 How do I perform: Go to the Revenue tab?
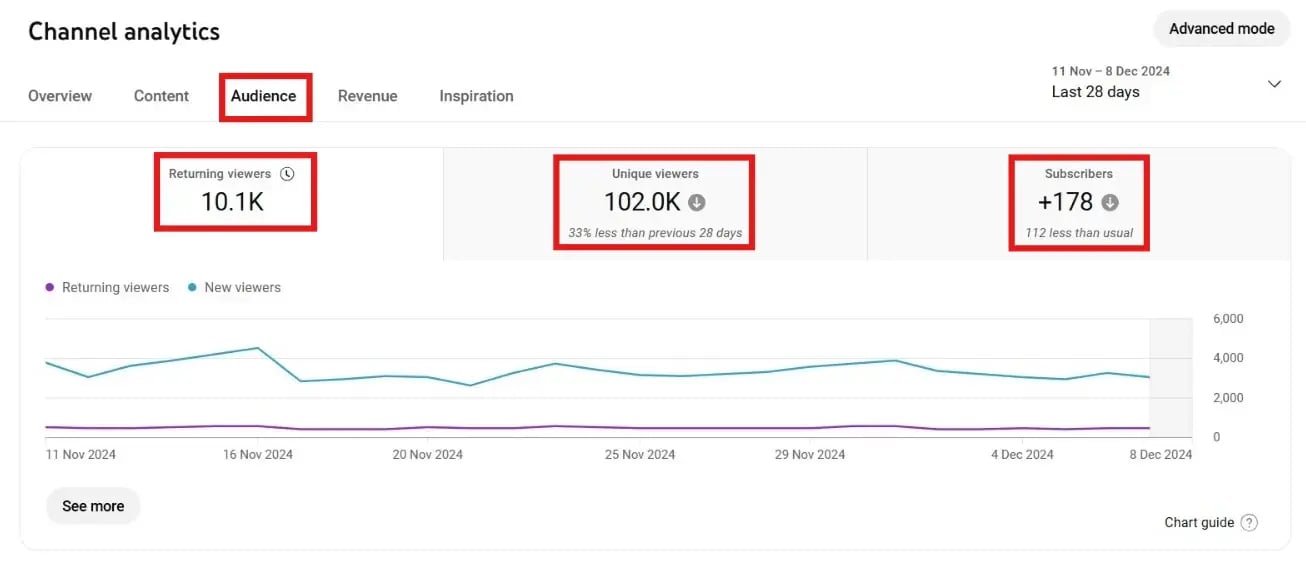point(367,96)
